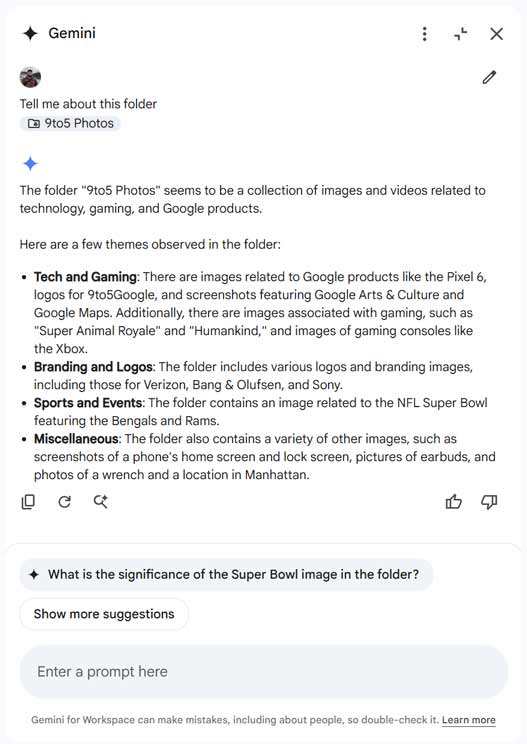
Task: Close the Gemini panel
Action: coord(497,34)
